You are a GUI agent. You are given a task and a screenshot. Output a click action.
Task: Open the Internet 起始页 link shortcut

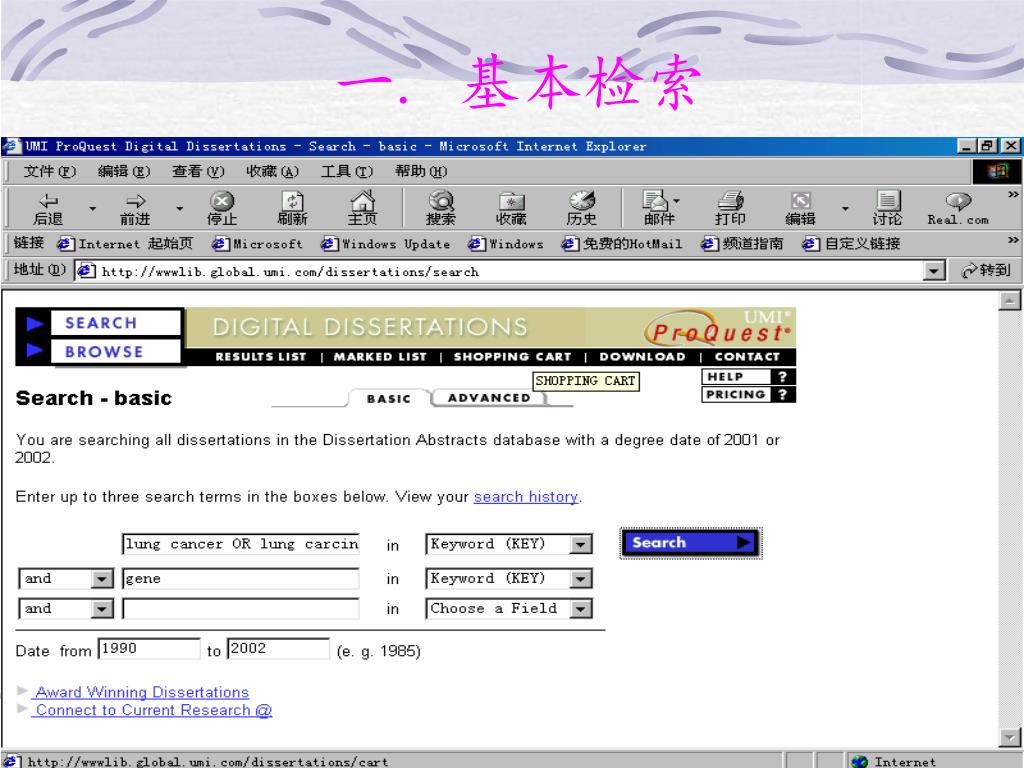pos(125,244)
